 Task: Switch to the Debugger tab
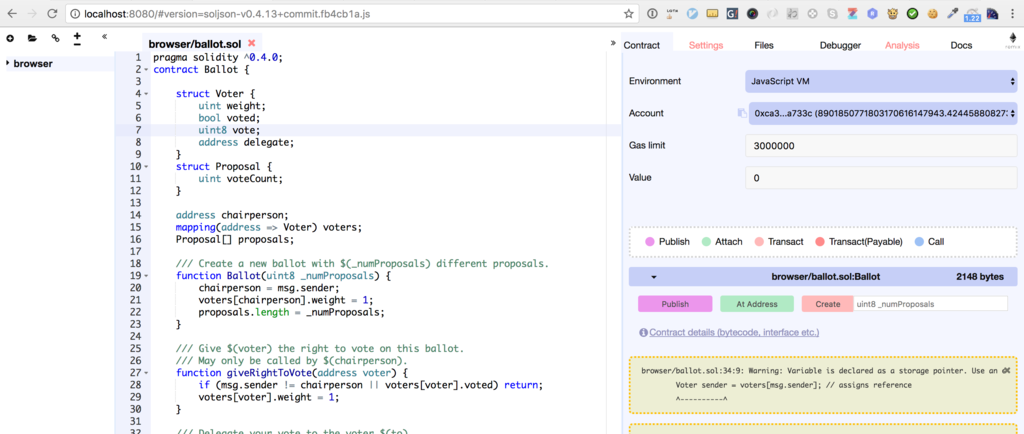840,46
